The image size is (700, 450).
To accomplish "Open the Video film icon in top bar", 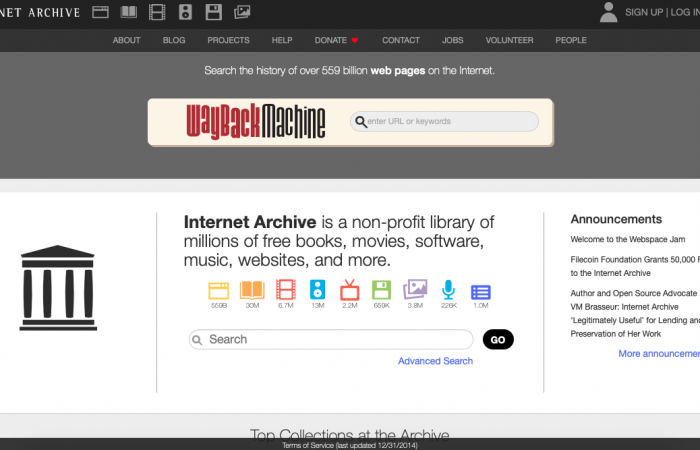I will (x=157, y=12).
